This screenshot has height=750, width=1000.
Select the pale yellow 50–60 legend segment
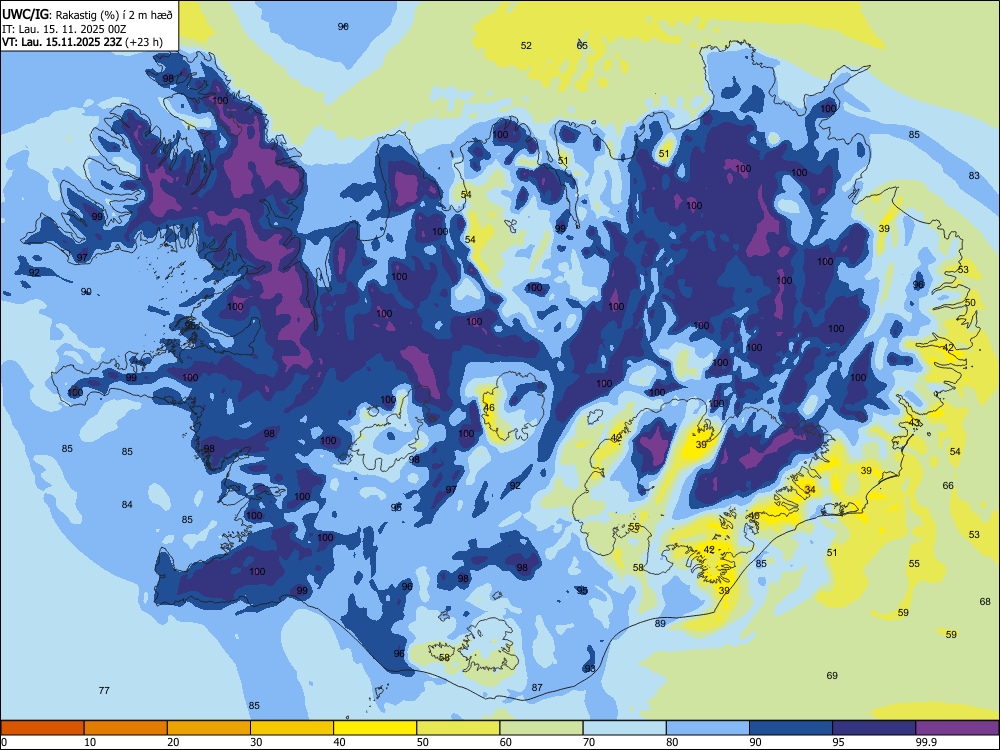pyautogui.click(x=458, y=728)
